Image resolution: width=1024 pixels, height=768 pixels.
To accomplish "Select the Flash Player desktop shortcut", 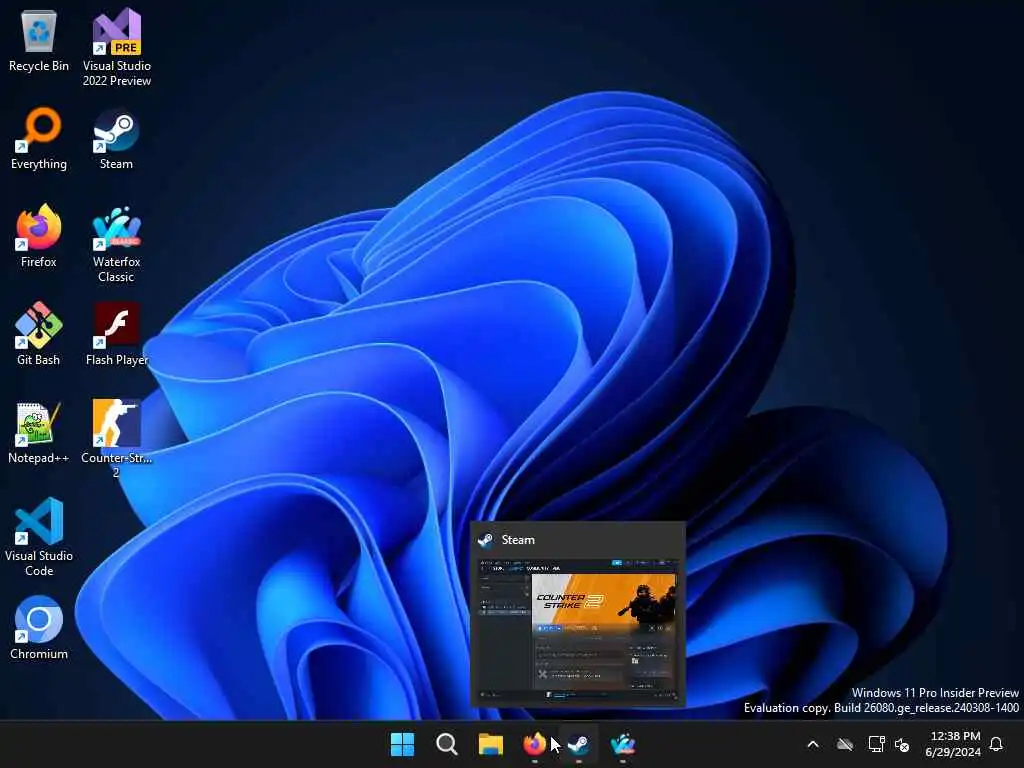I will coord(117,334).
